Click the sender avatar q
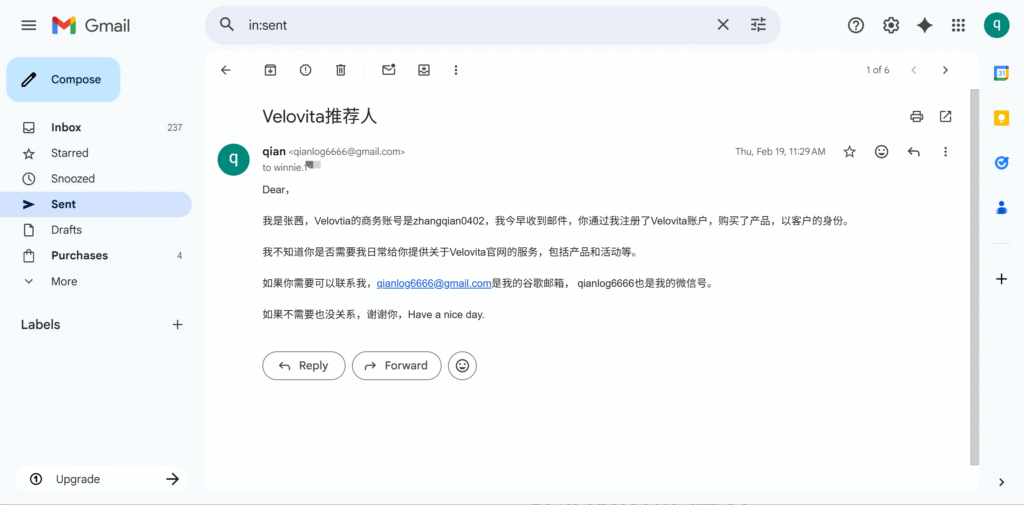 click(x=233, y=159)
